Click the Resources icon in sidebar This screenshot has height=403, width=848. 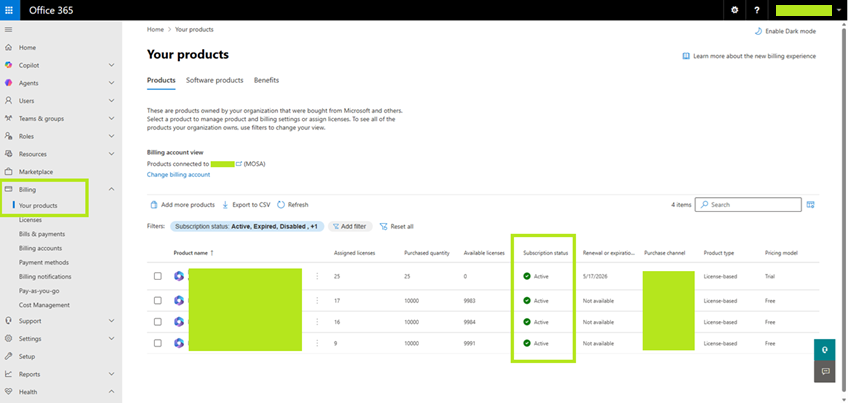8,154
